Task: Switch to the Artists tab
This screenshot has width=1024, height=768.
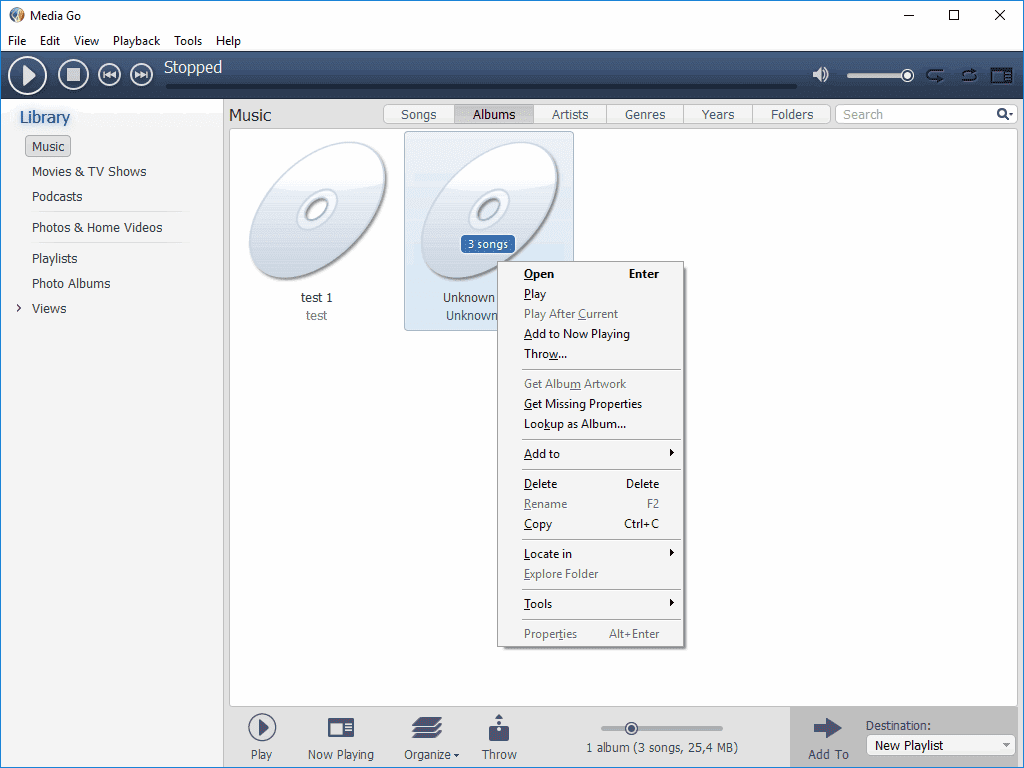Action: coord(570,114)
